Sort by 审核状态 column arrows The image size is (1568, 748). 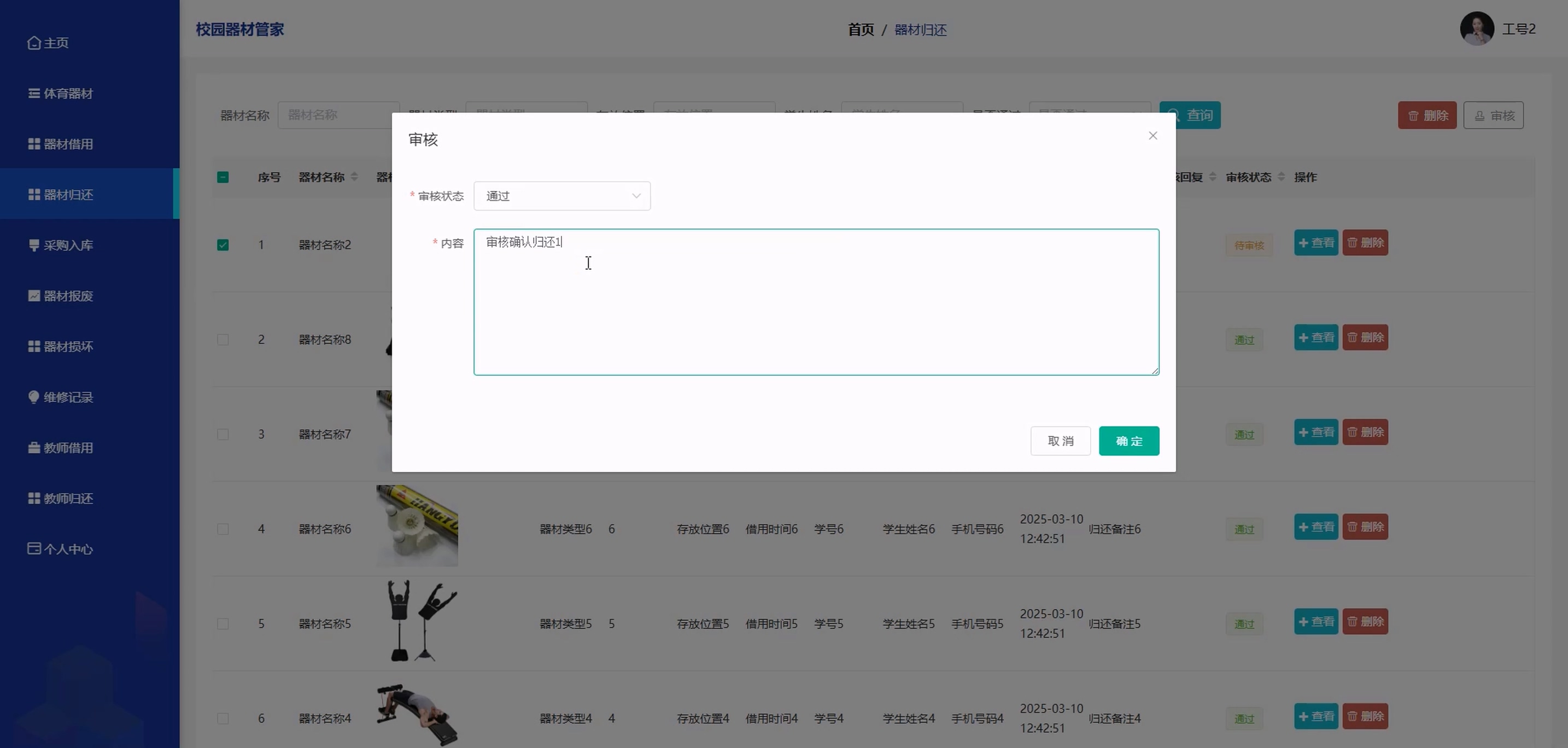(1280, 177)
